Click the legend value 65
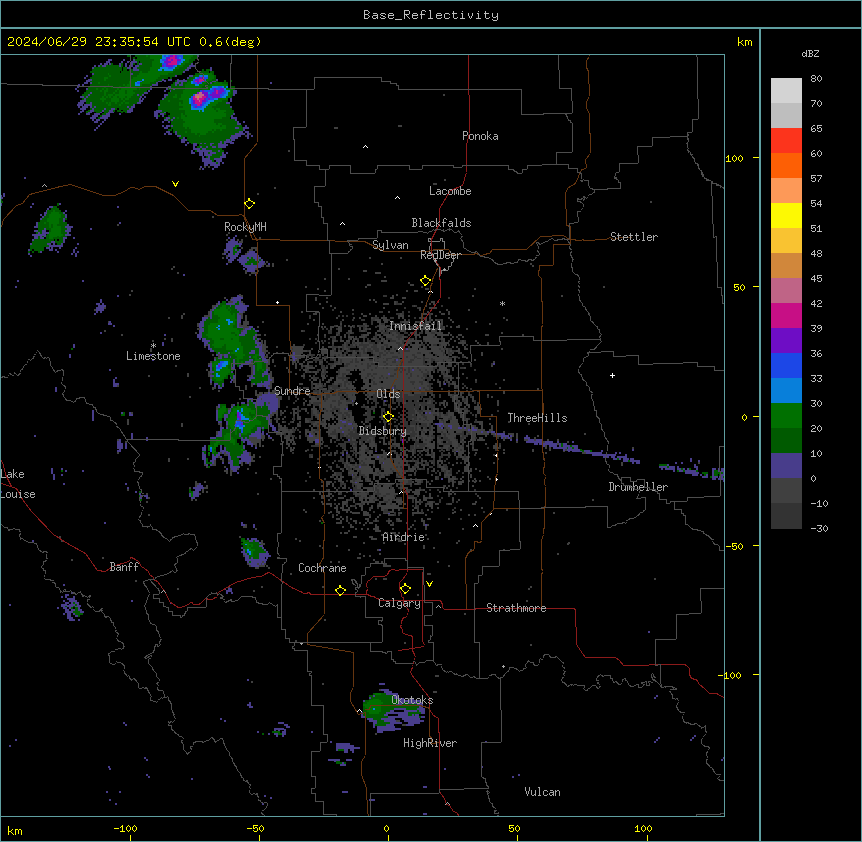 816,129
